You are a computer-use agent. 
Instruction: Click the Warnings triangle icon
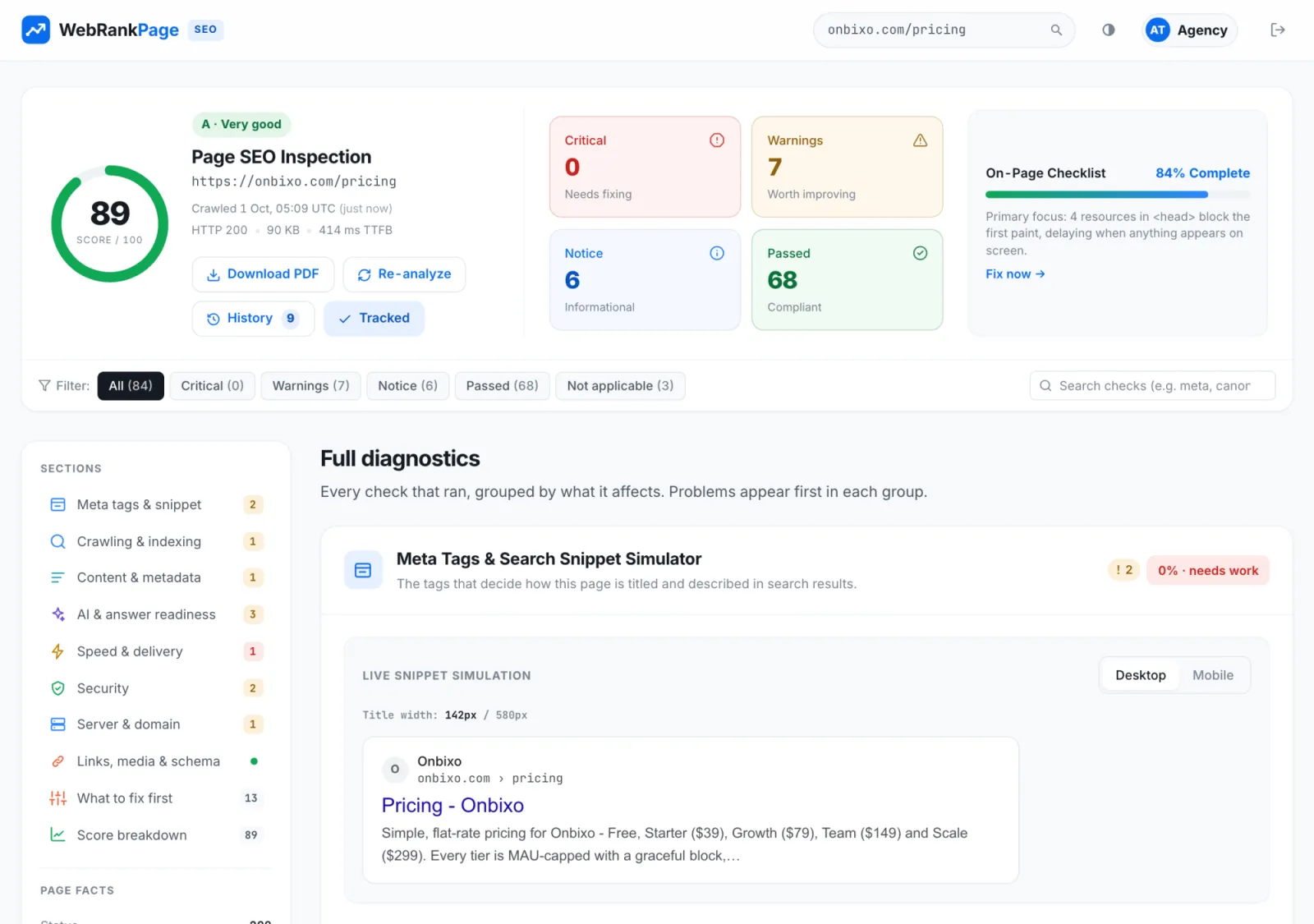click(920, 140)
